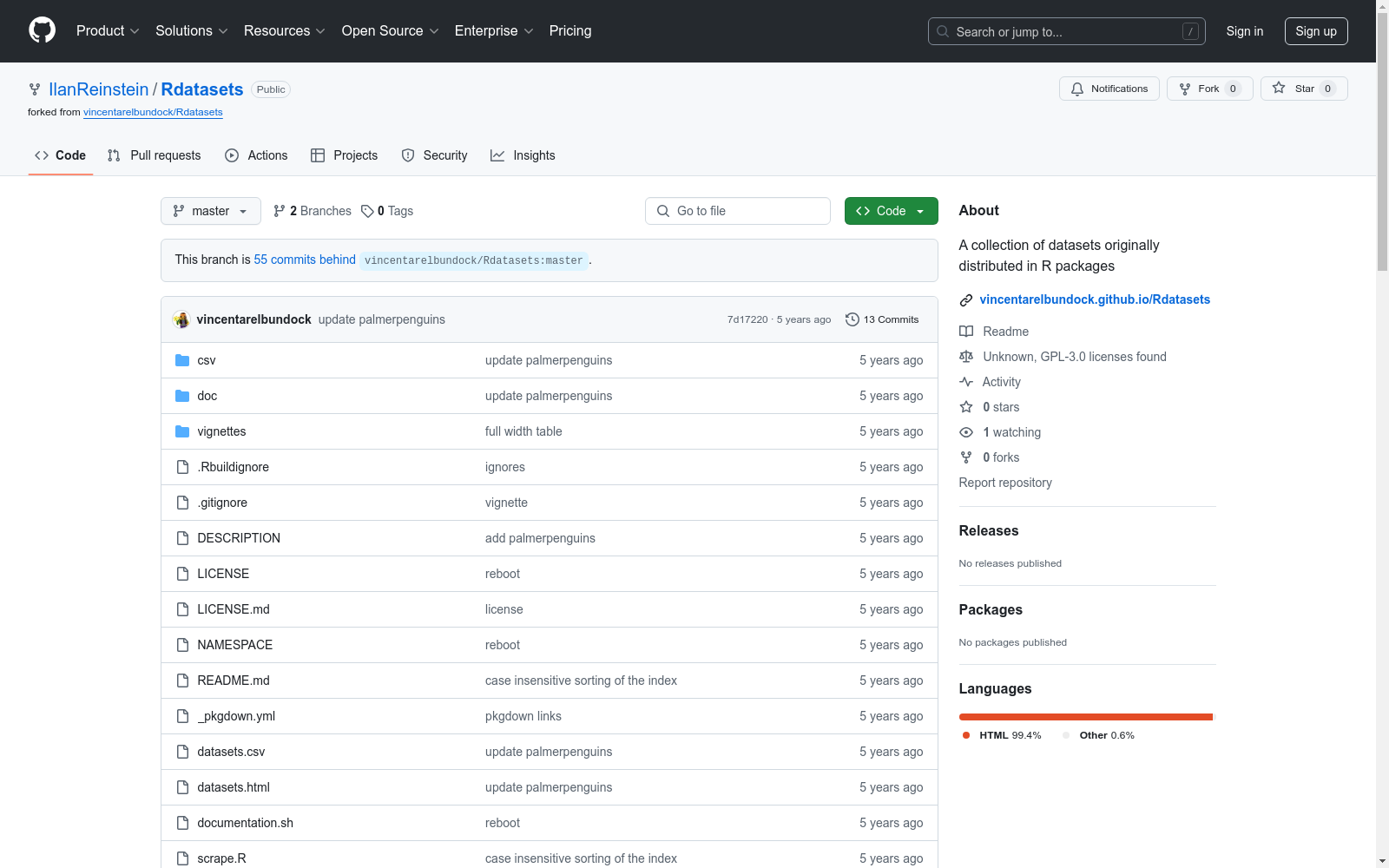Star the Rdatasets repository

1304,89
